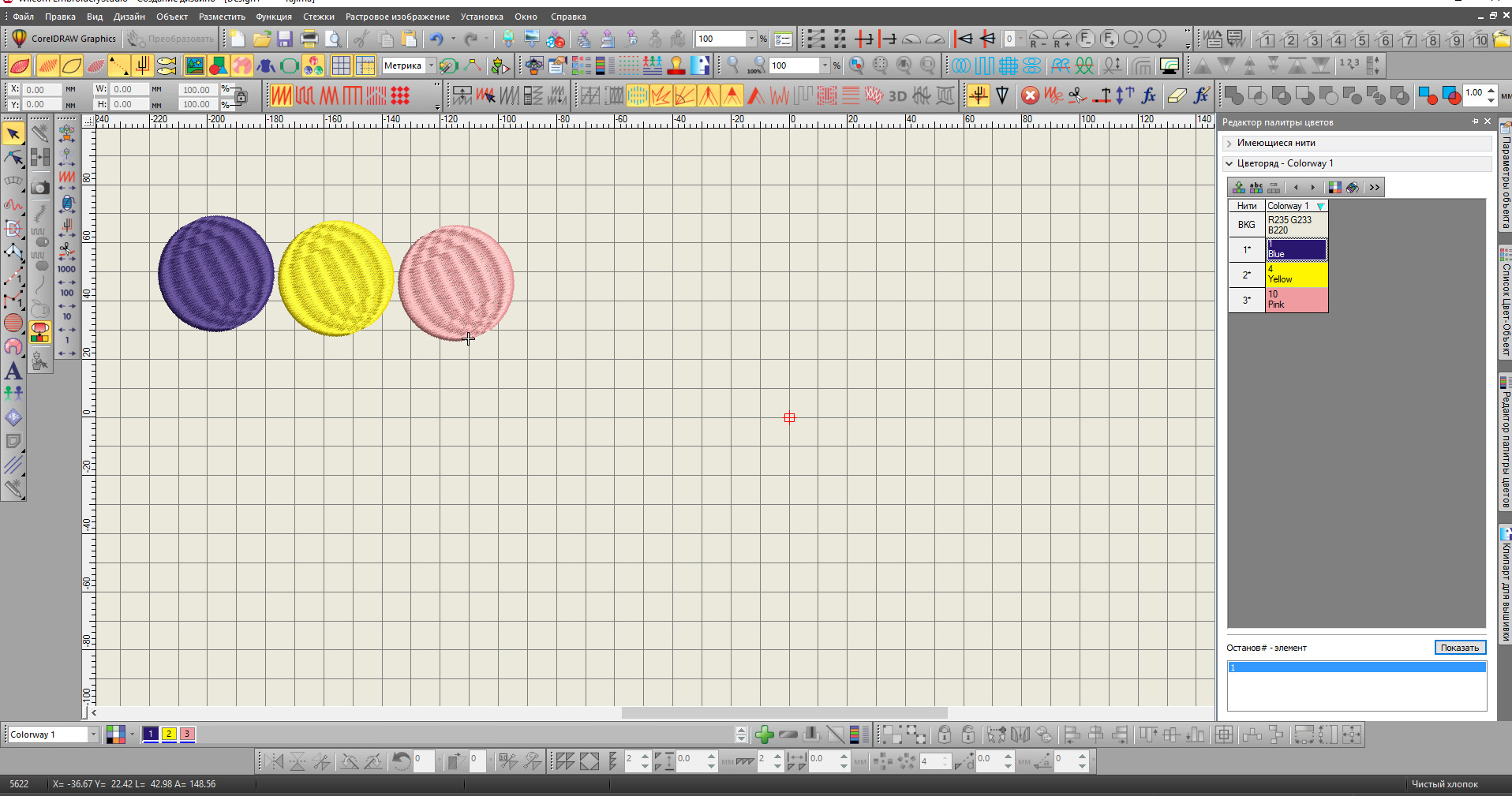Toggle the show grid icon
Image resolution: width=1512 pixels, height=796 pixels.
[x=341, y=65]
